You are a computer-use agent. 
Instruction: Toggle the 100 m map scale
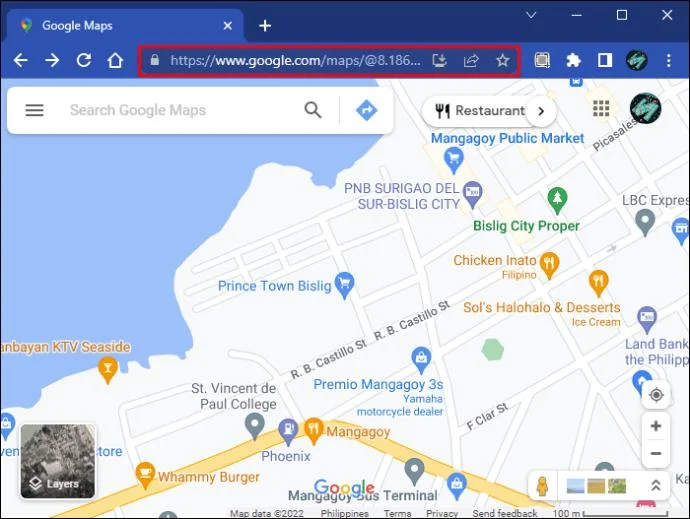point(609,513)
